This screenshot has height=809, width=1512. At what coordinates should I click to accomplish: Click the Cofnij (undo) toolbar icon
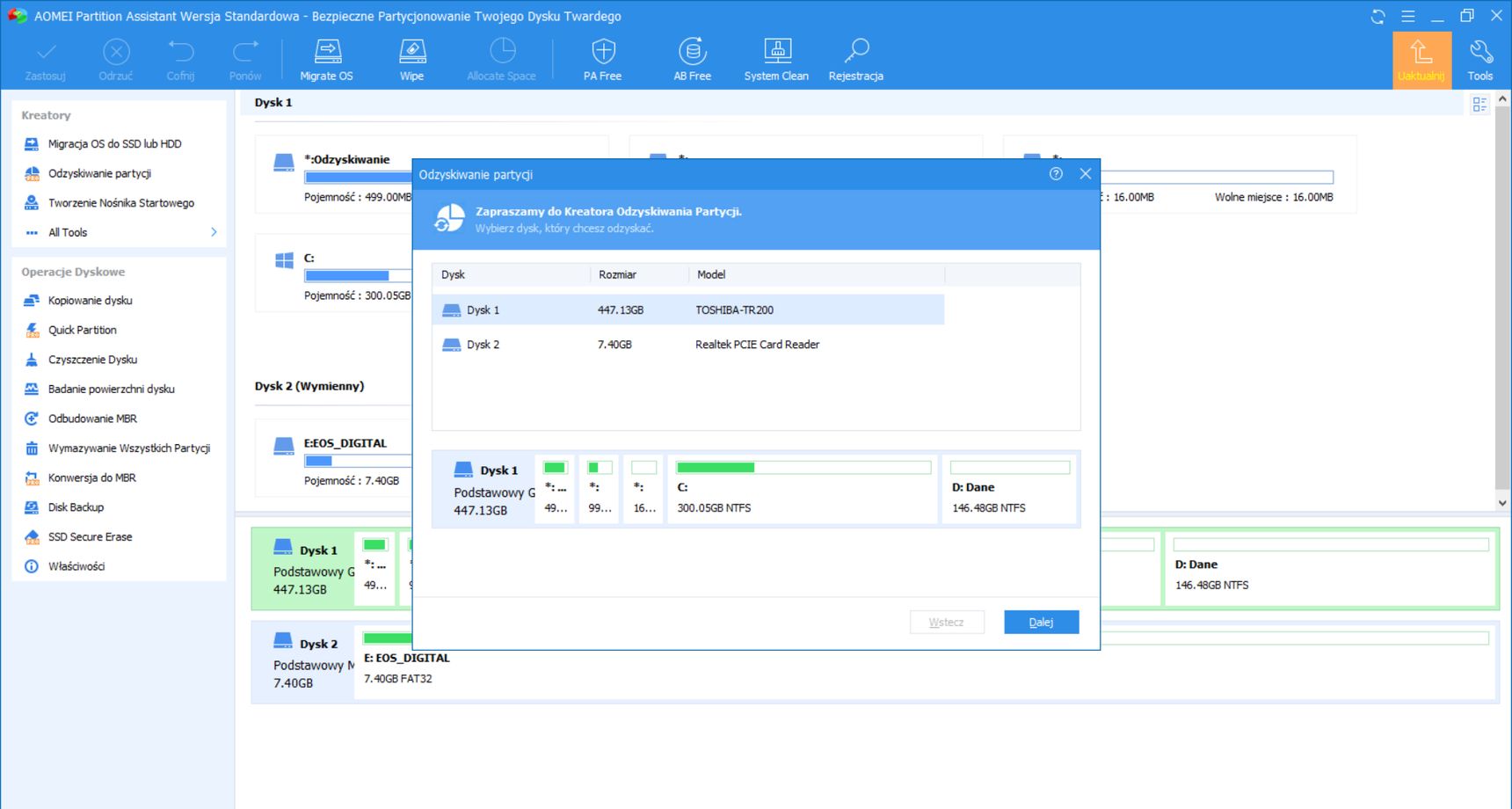pyautogui.click(x=181, y=60)
